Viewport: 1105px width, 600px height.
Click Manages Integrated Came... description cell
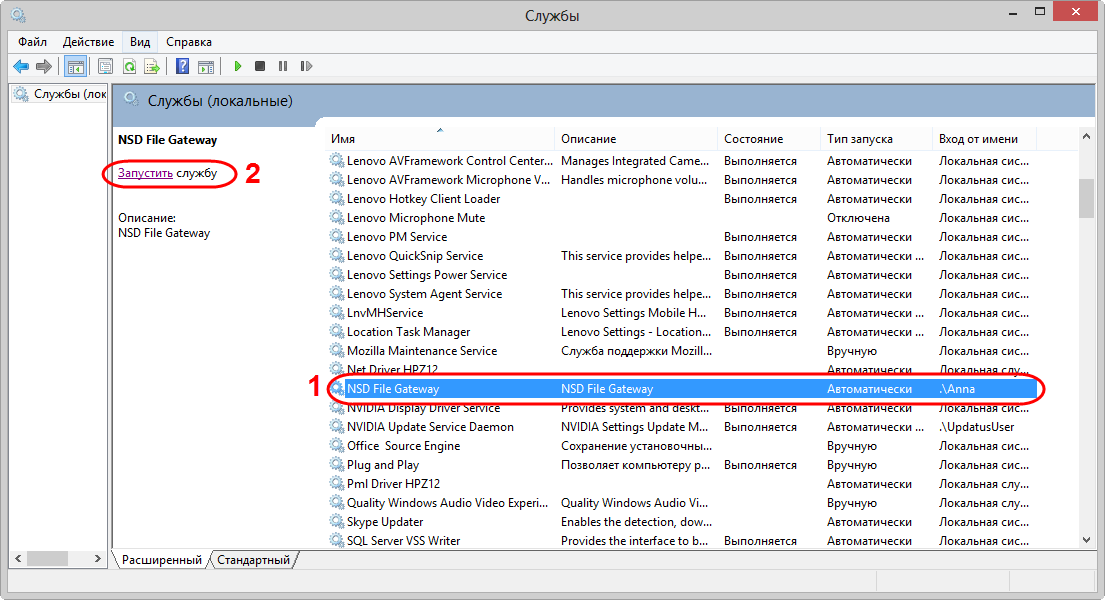click(635, 161)
